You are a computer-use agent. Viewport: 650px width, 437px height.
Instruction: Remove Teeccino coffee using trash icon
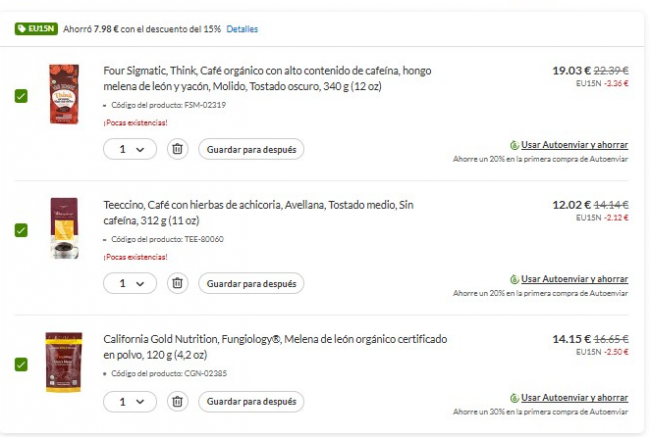coord(177,283)
